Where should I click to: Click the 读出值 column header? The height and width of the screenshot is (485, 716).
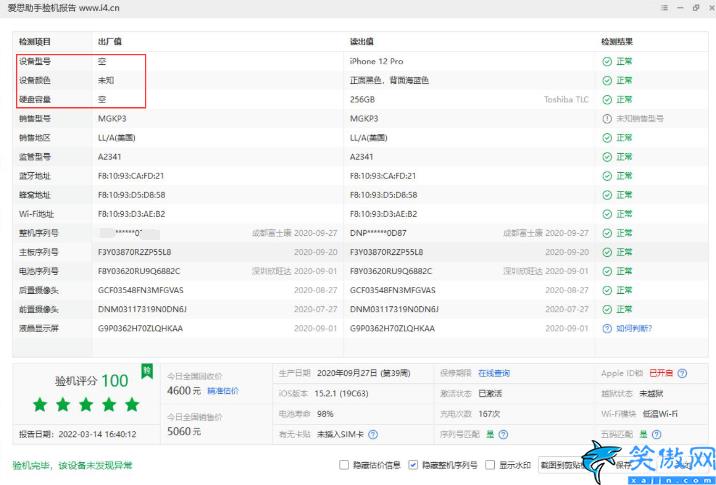coord(362,42)
